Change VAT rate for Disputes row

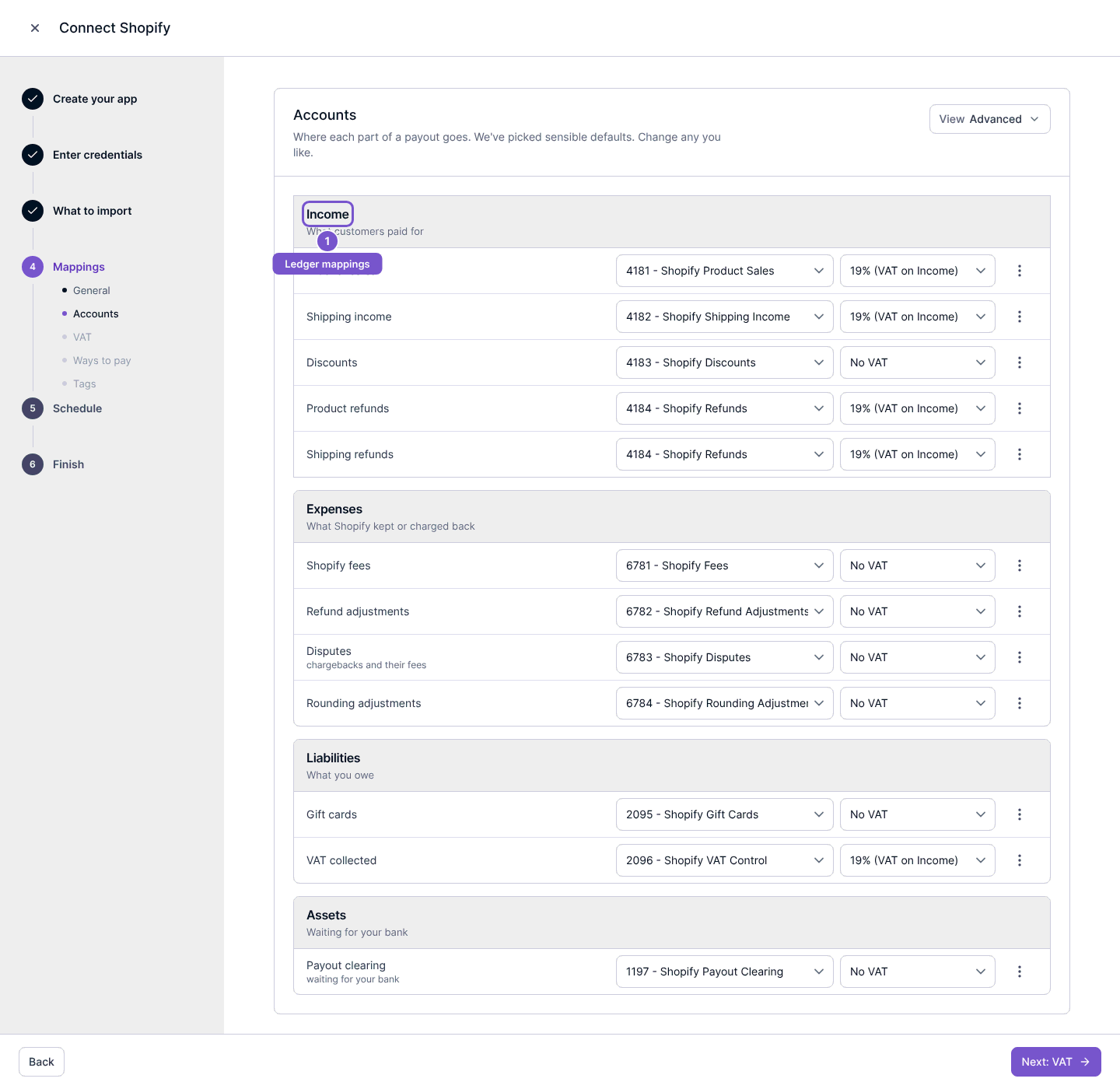[917, 657]
